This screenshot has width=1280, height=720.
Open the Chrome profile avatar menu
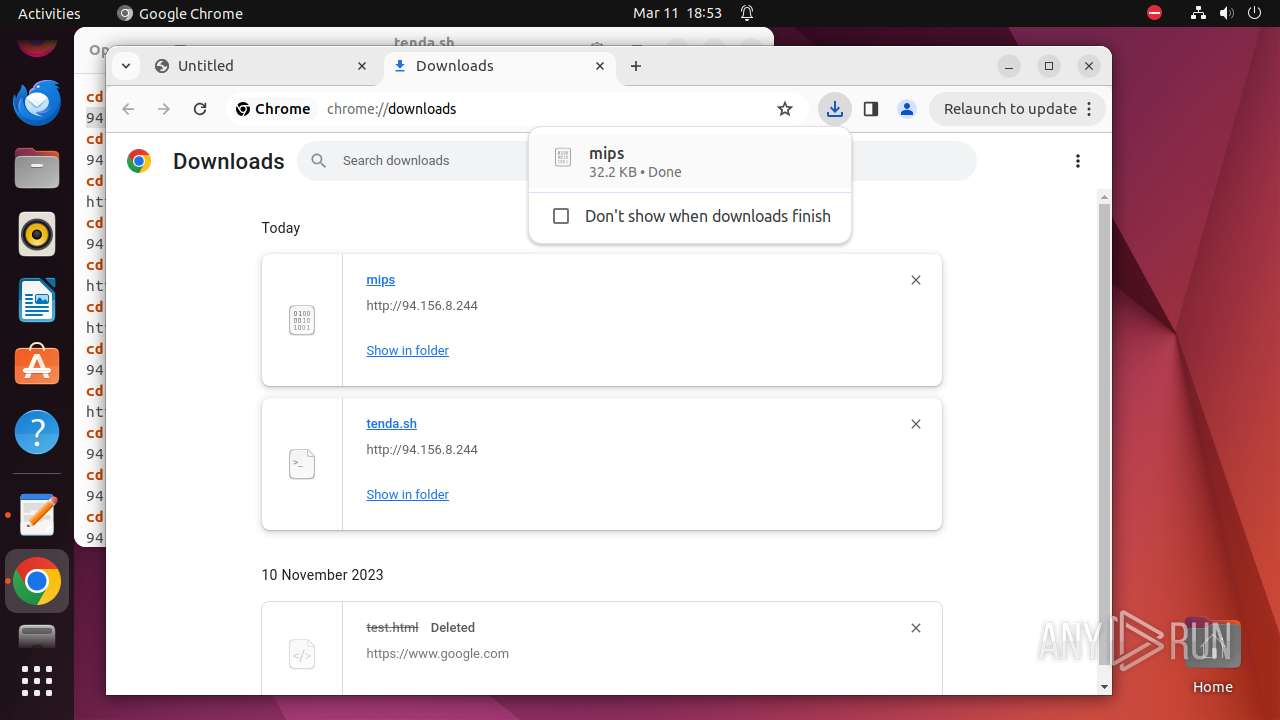(907, 109)
